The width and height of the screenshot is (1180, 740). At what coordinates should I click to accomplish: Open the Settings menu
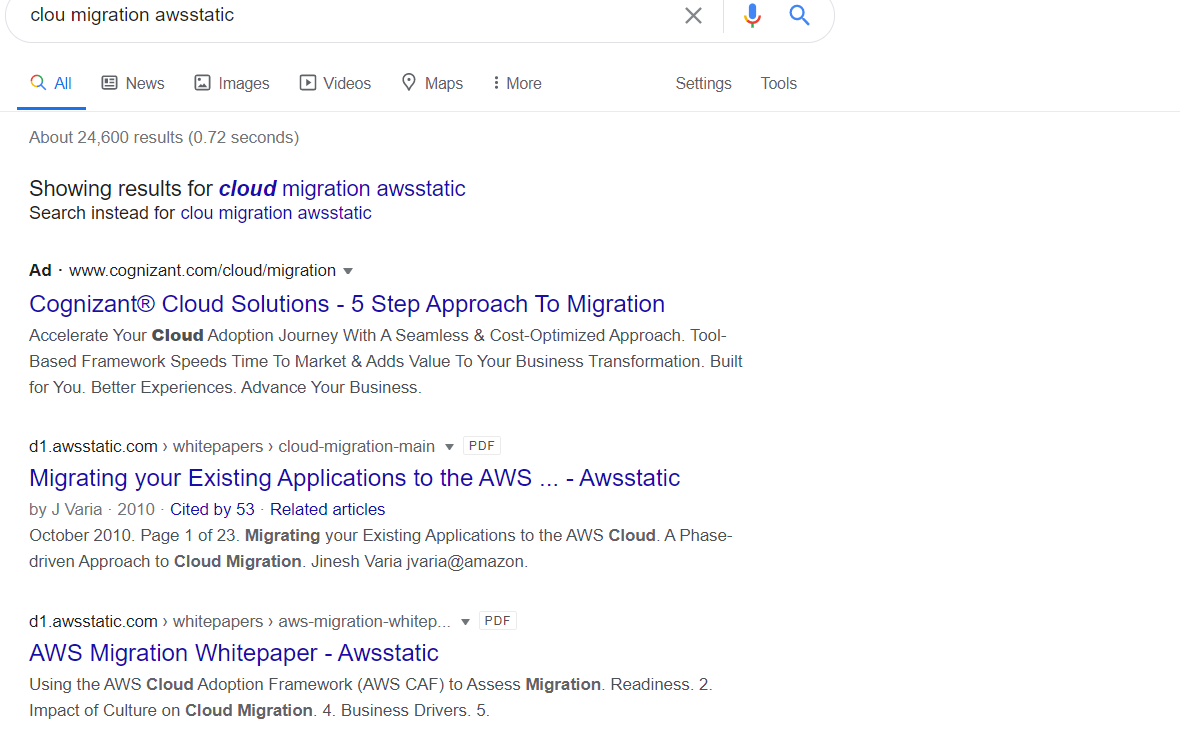[703, 83]
